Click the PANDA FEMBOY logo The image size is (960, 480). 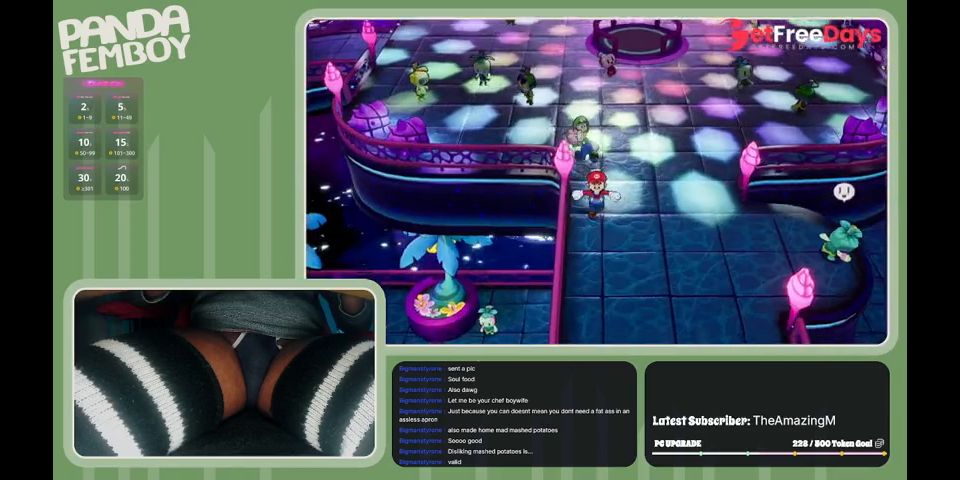tap(125, 40)
